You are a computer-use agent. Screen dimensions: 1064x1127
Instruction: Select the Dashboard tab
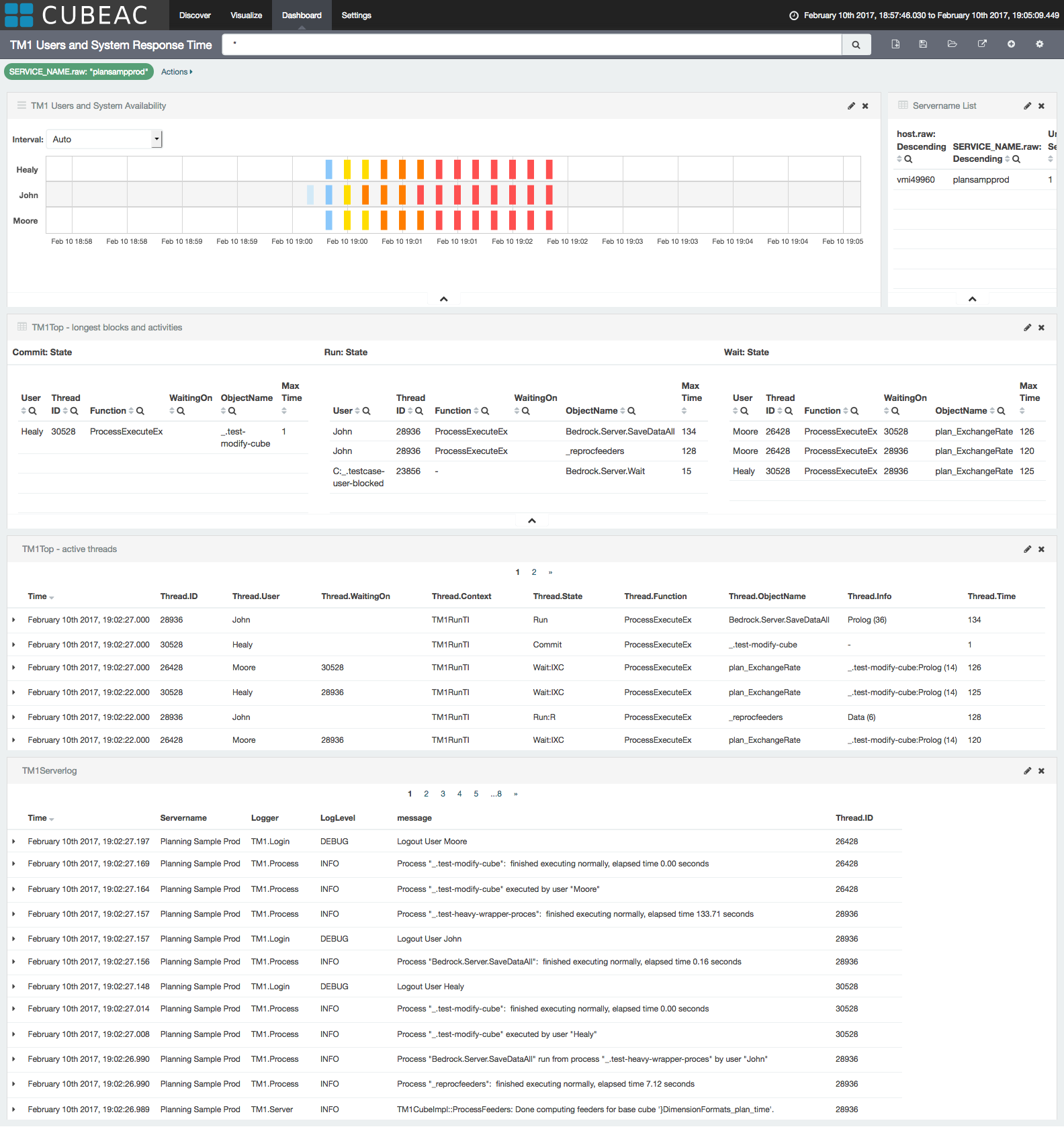[x=302, y=15]
